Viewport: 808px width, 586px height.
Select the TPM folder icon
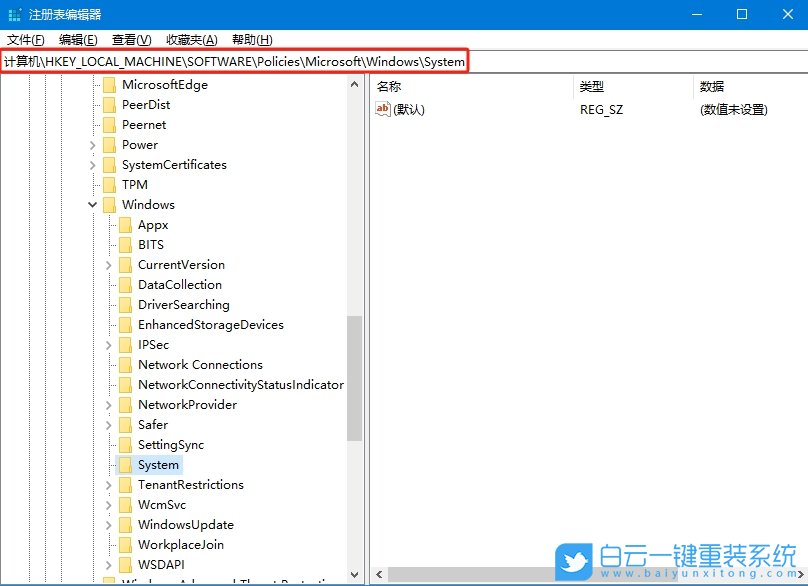point(109,184)
